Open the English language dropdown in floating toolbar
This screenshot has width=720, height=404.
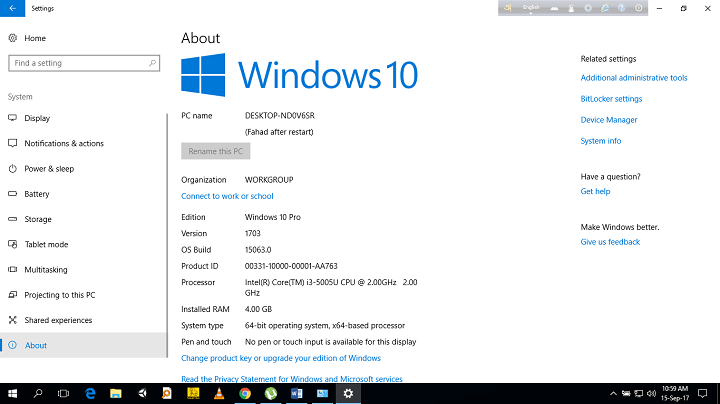[x=531, y=8]
